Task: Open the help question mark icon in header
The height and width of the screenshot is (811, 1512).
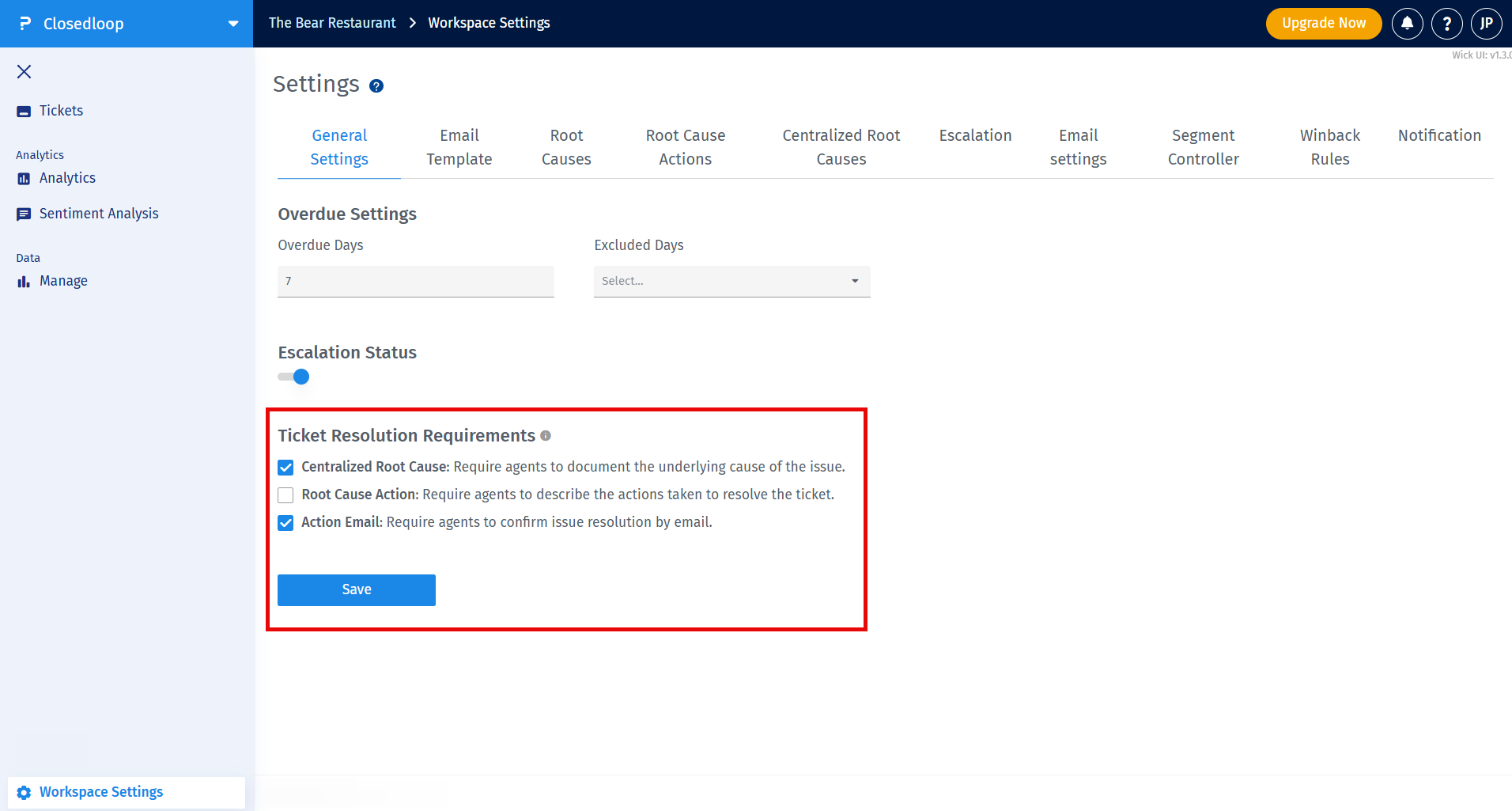Action: click(x=1446, y=24)
